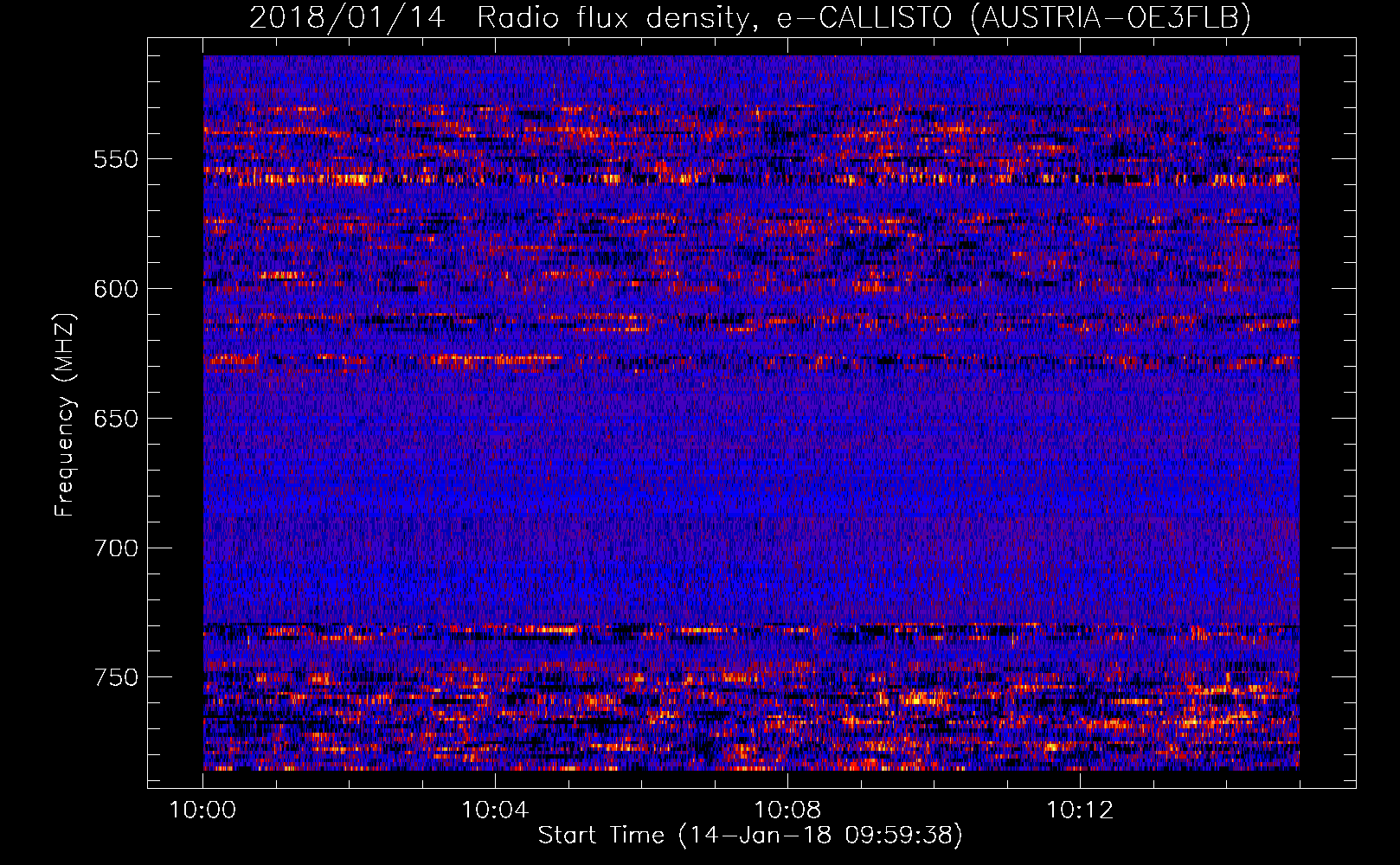The height and width of the screenshot is (865, 1400).
Task: Click the "Start Time (14-Jan-18 09:59:38)" label
Action: pos(749,835)
